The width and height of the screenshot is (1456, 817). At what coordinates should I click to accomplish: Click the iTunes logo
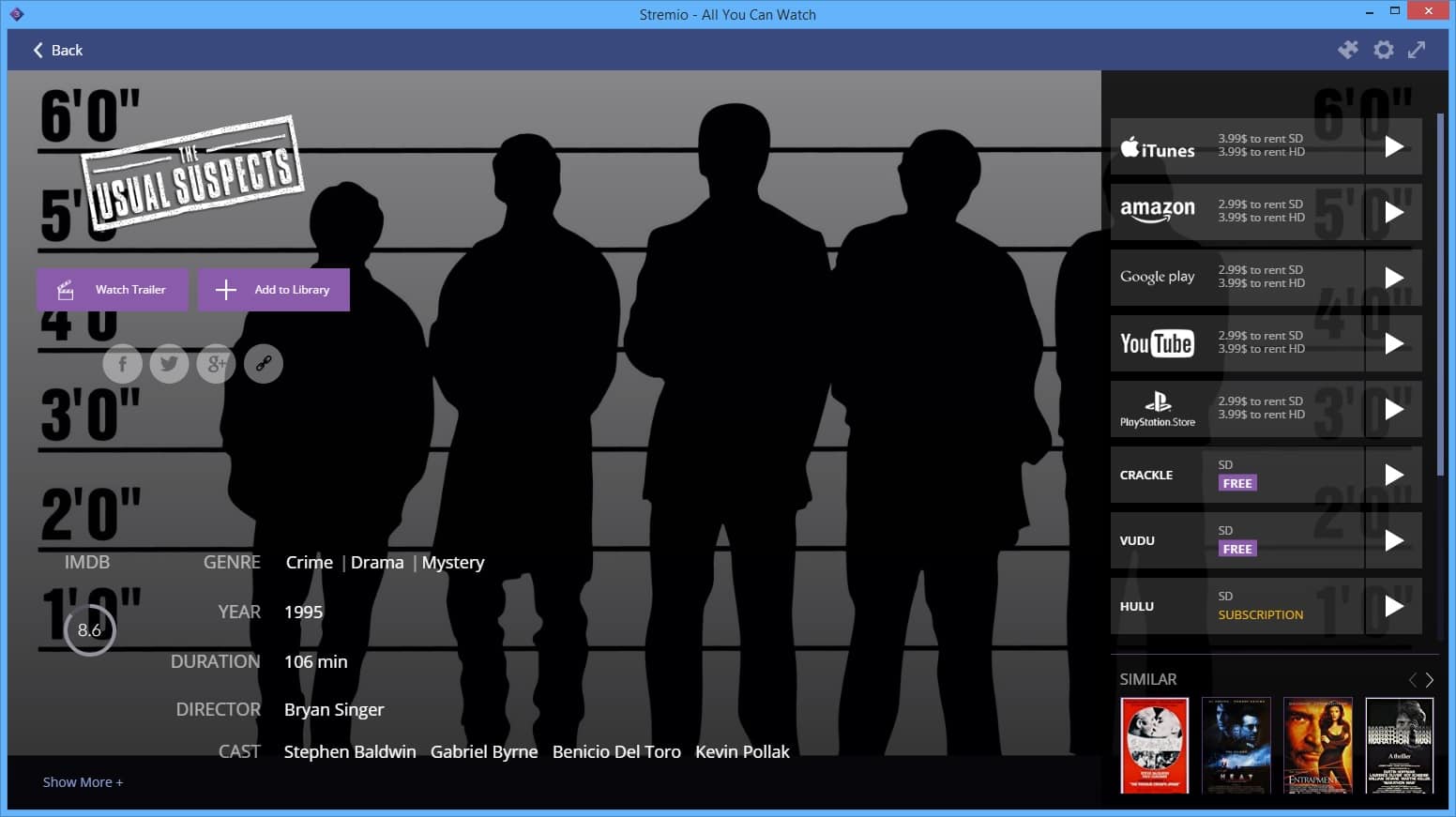tap(1158, 147)
